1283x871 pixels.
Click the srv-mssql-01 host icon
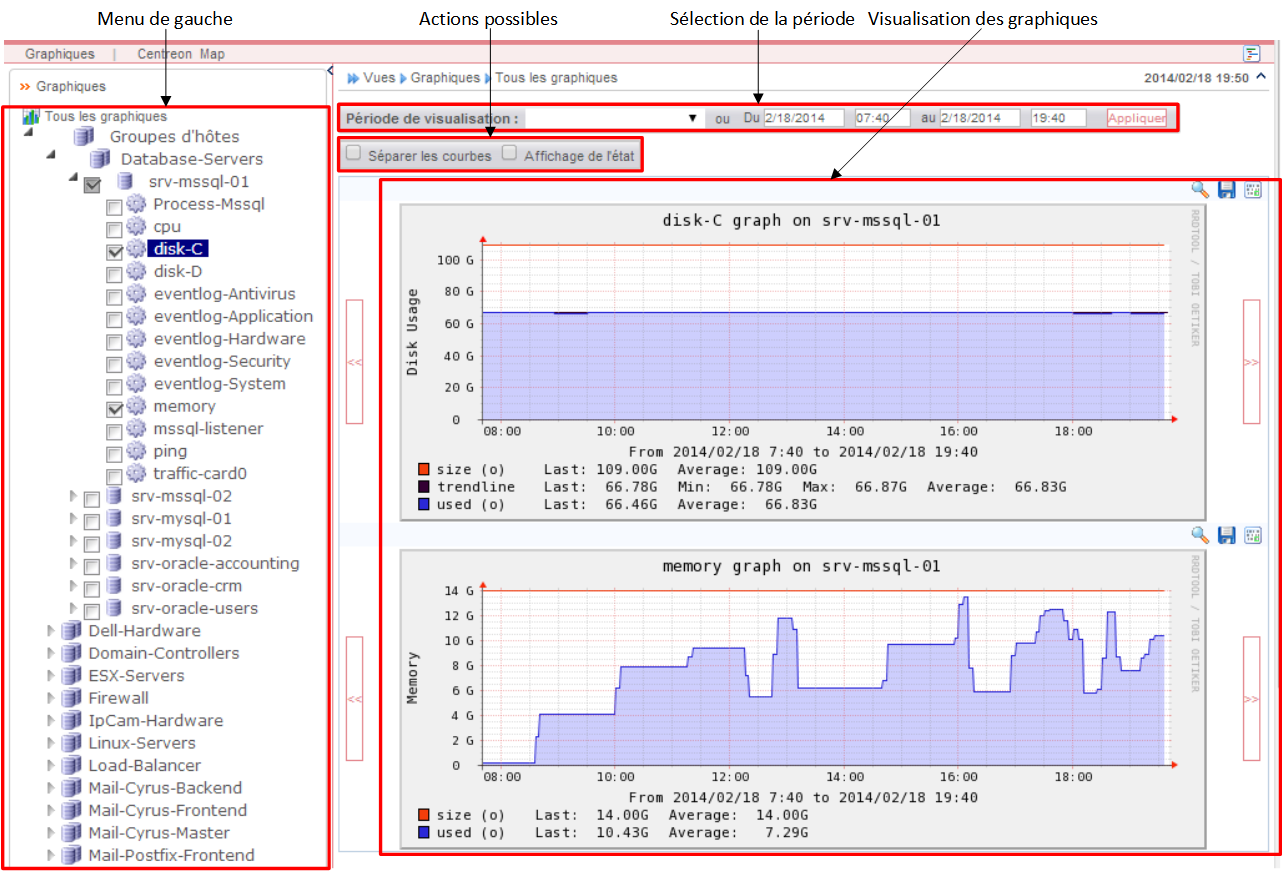click(125, 181)
